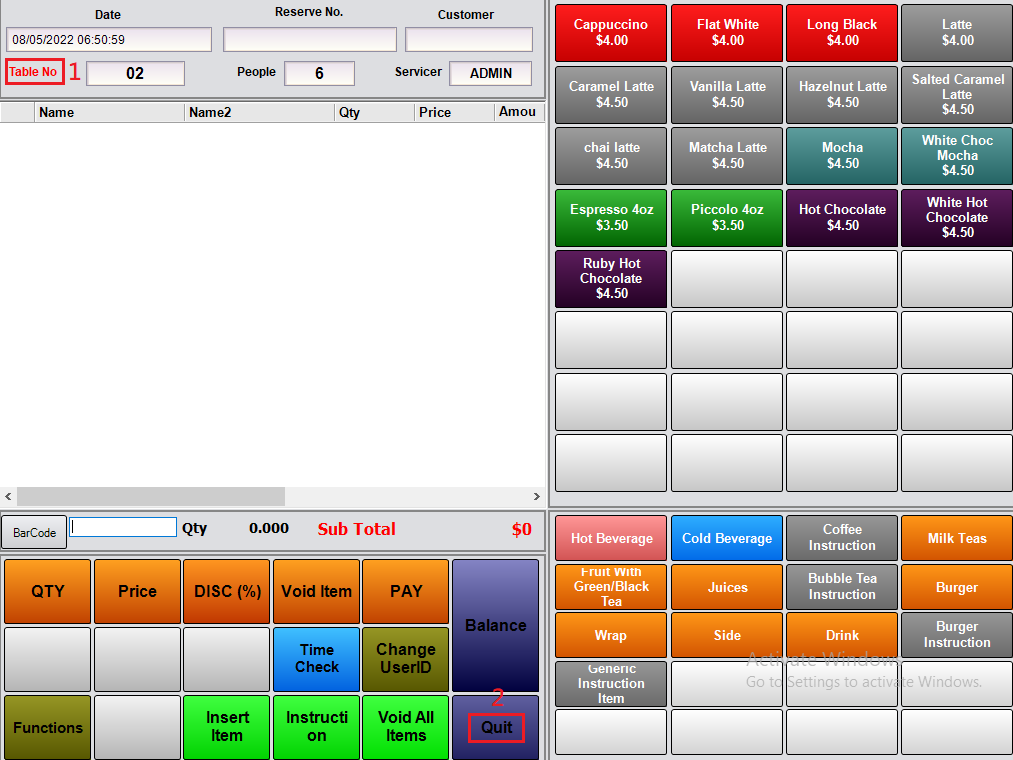Click the order list scroll-left arrow
The height and width of the screenshot is (760, 1013).
click(8, 496)
